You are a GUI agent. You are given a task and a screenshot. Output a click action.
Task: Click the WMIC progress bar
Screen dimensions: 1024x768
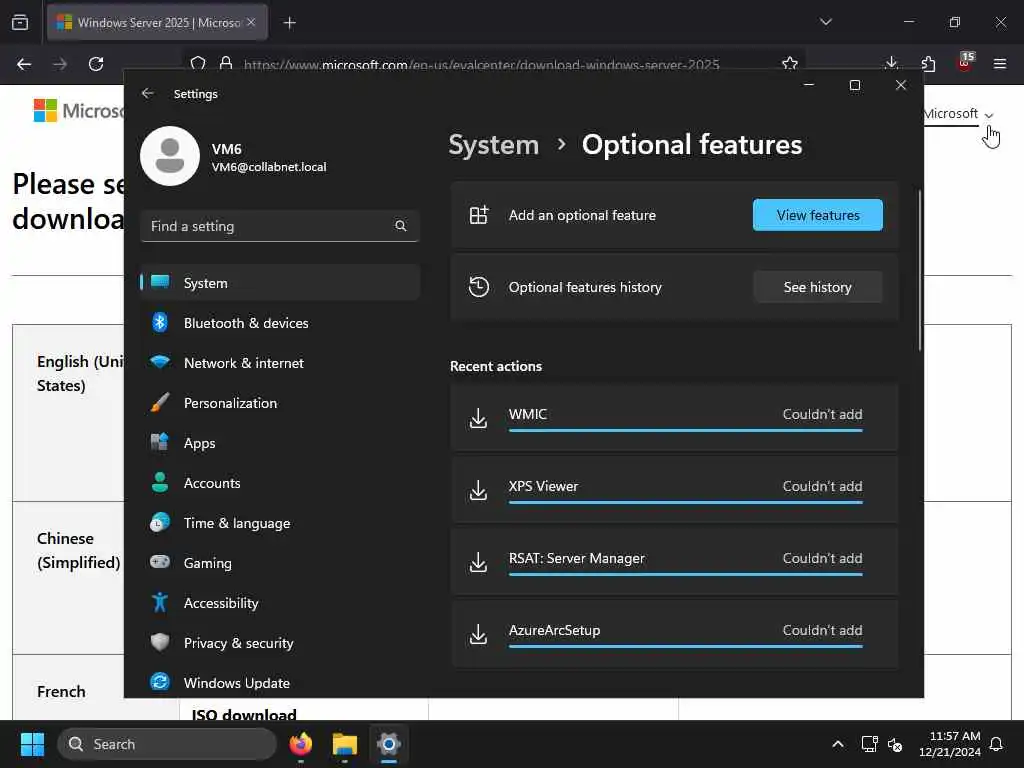click(x=686, y=430)
